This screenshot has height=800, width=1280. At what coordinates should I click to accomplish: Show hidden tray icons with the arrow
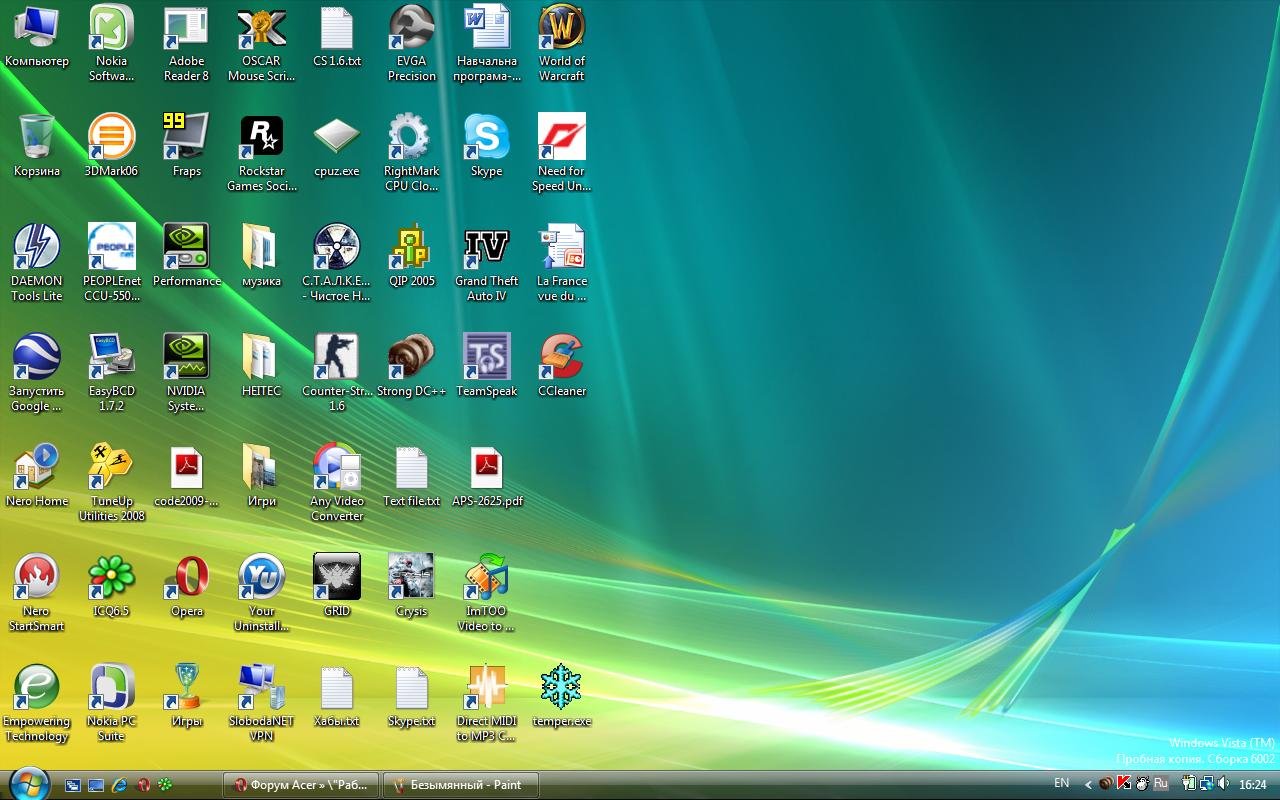(x=1088, y=785)
